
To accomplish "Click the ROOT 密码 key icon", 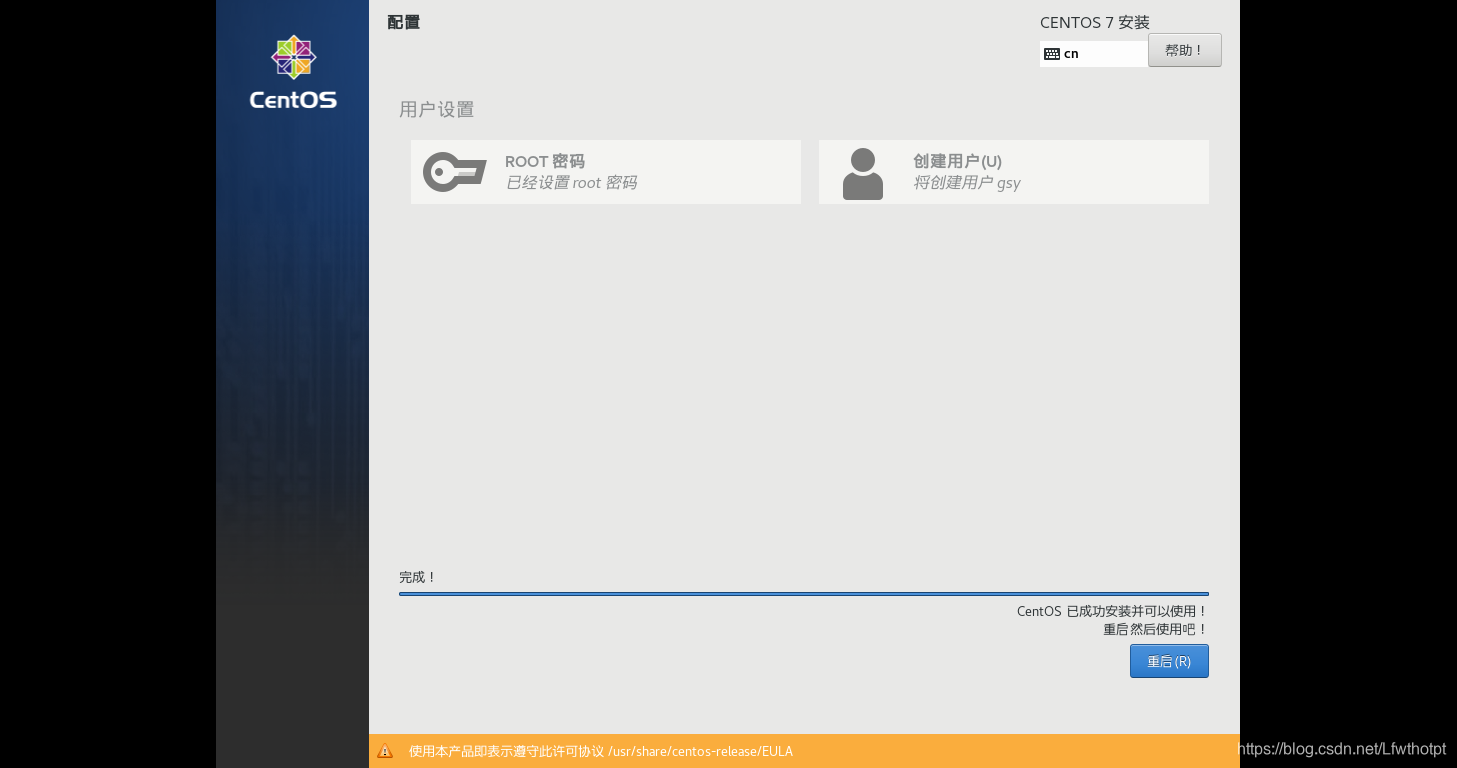I will click(454, 172).
